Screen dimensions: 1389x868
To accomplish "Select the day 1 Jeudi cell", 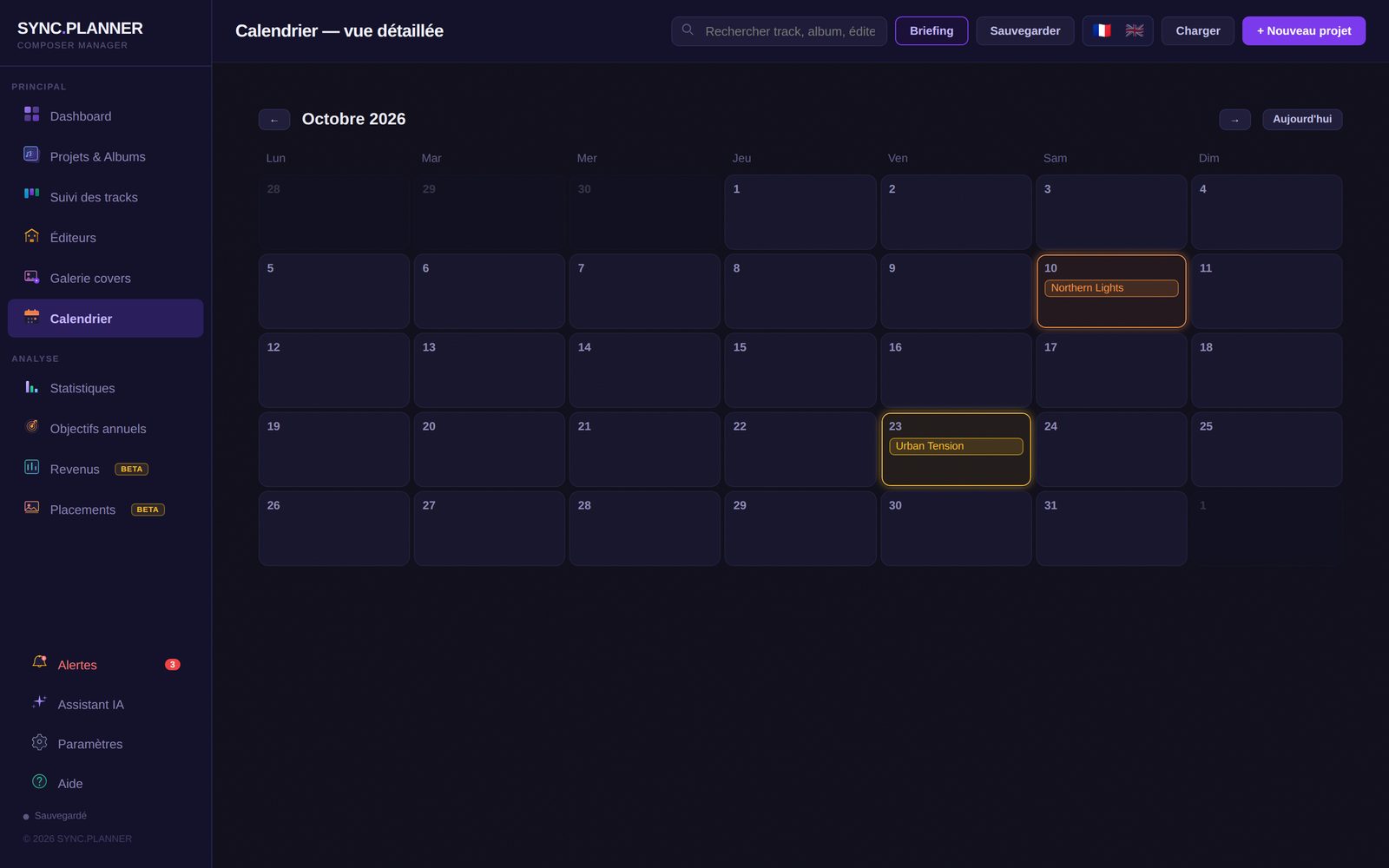I will click(800, 213).
